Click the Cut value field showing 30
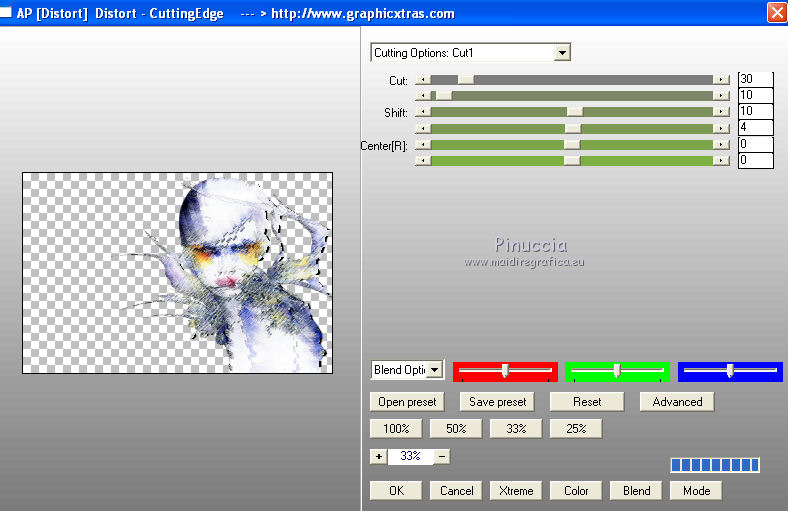This screenshot has width=788, height=511. pyautogui.click(x=755, y=79)
